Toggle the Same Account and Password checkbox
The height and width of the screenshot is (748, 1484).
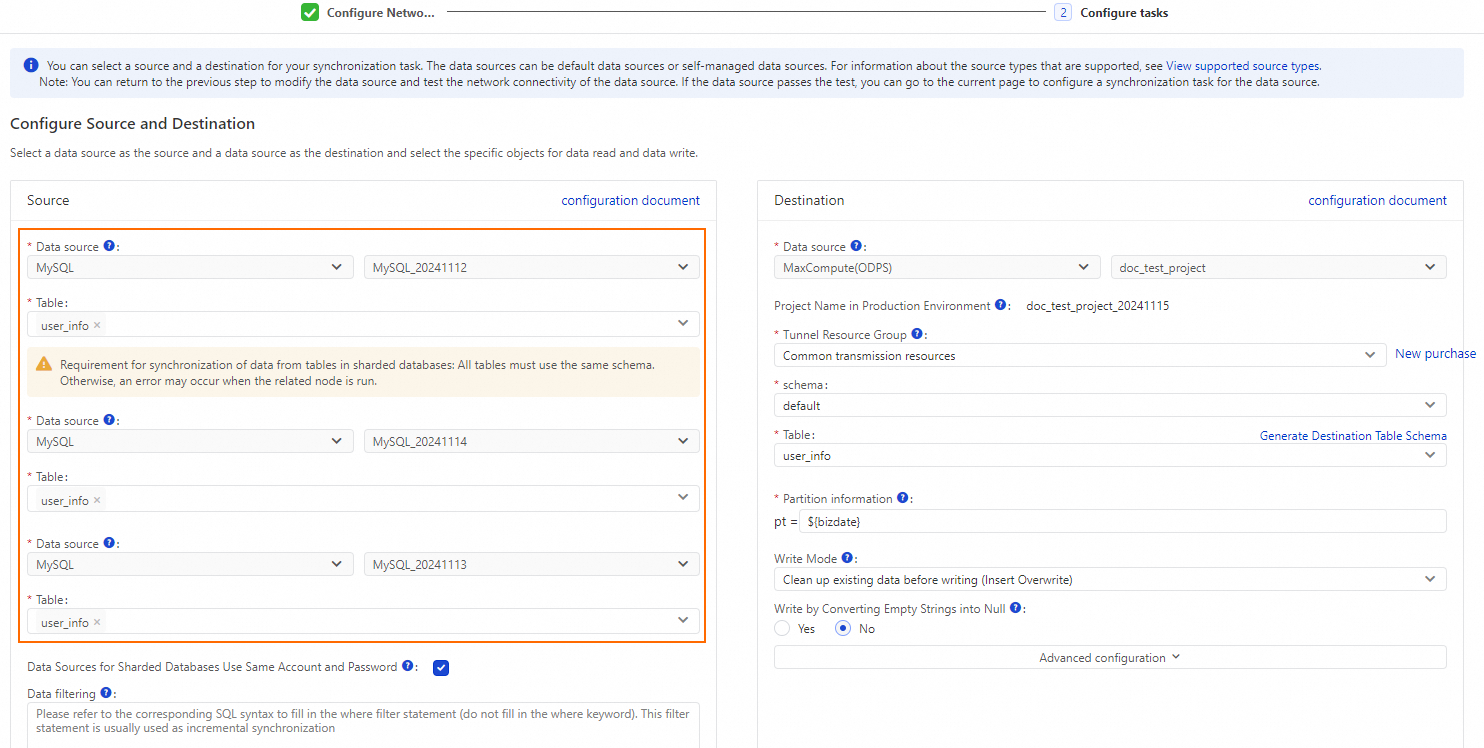click(441, 667)
